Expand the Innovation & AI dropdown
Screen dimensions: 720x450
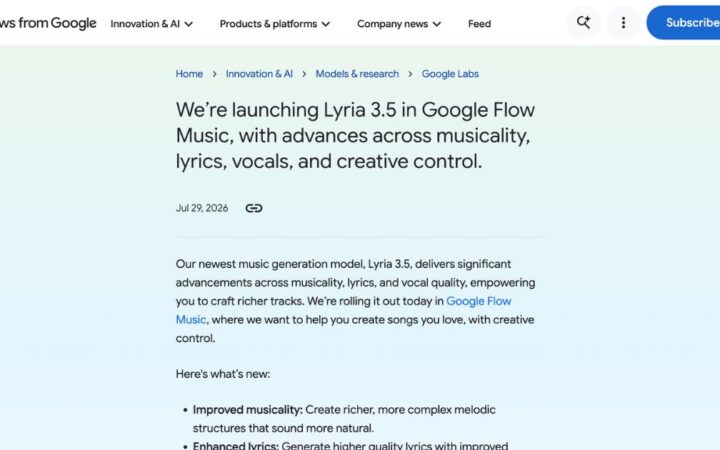pos(152,23)
